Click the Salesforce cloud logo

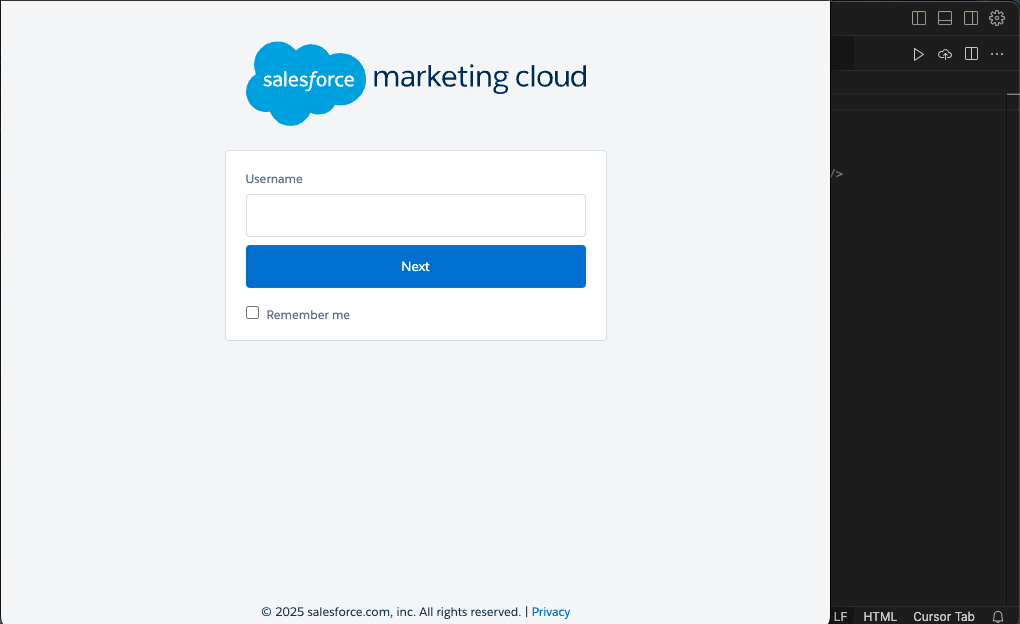coord(306,83)
